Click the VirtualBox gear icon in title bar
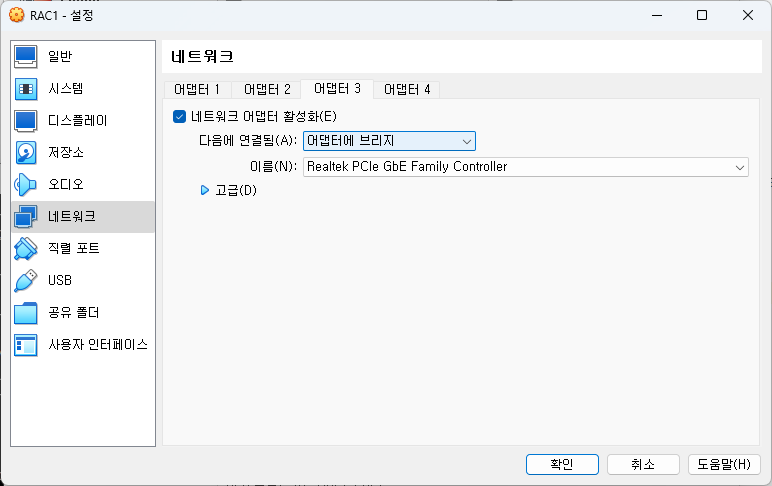The height and width of the screenshot is (486, 772). pos(17,15)
